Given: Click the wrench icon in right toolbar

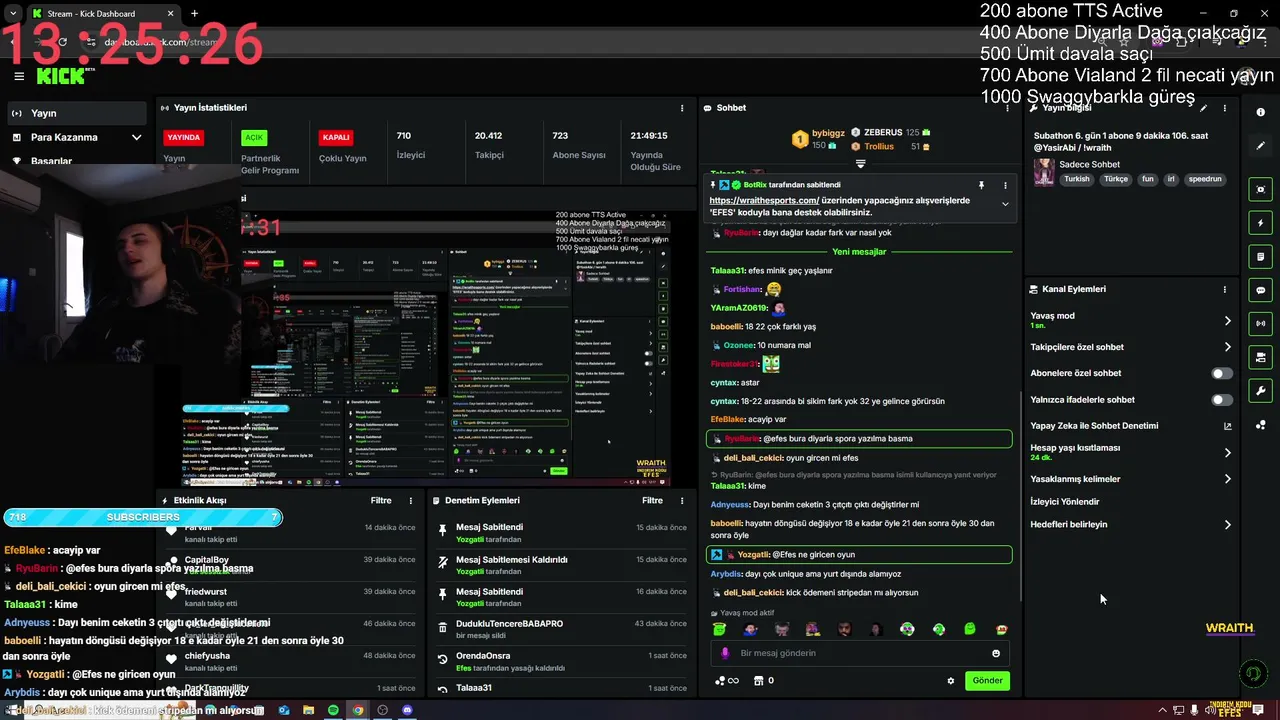Looking at the screenshot, I should (x=1261, y=391).
